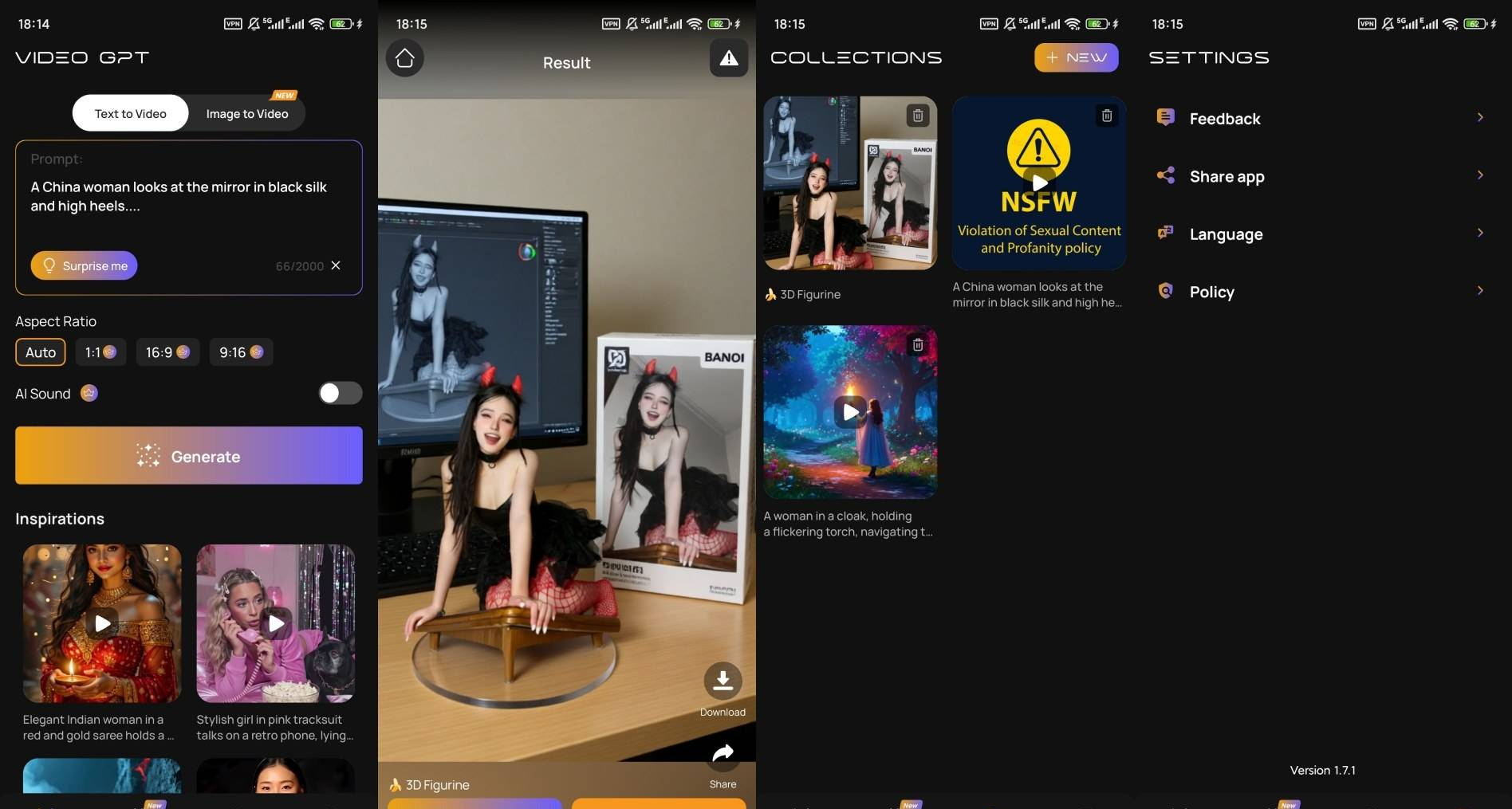This screenshot has width=1512, height=809.
Task: Select the Auto aspect ratio
Action: (x=41, y=352)
